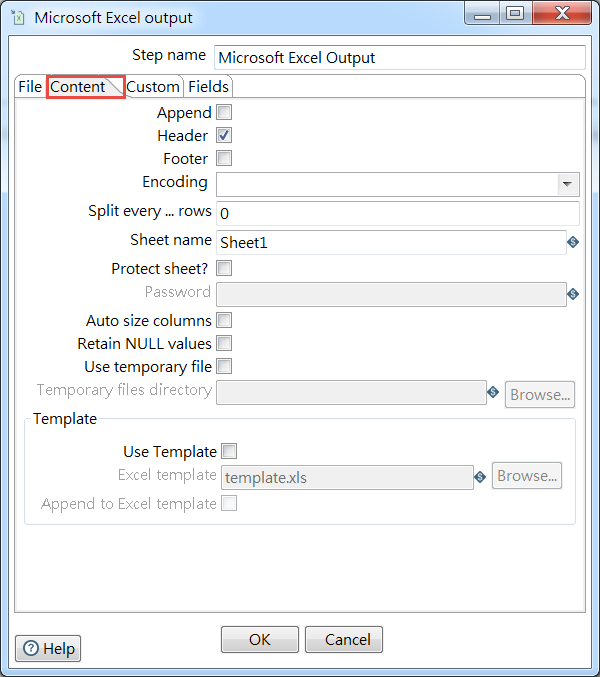Open the Custom tab
The width and height of the screenshot is (600, 677).
coord(153,87)
